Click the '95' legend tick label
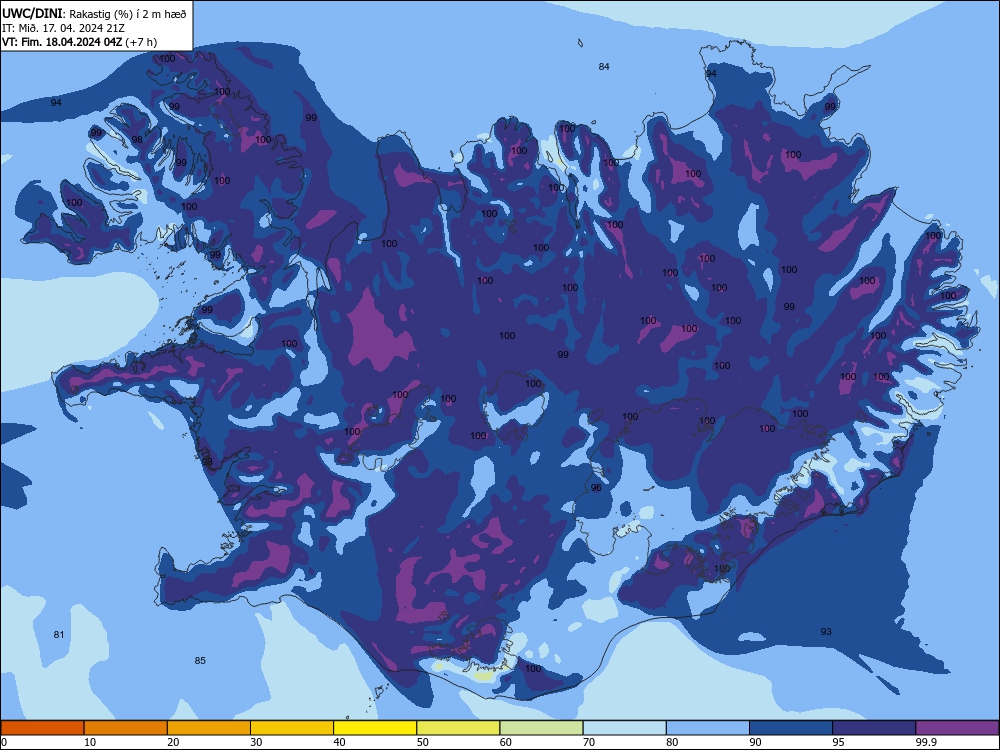The image size is (1000, 750). point(839,742)
